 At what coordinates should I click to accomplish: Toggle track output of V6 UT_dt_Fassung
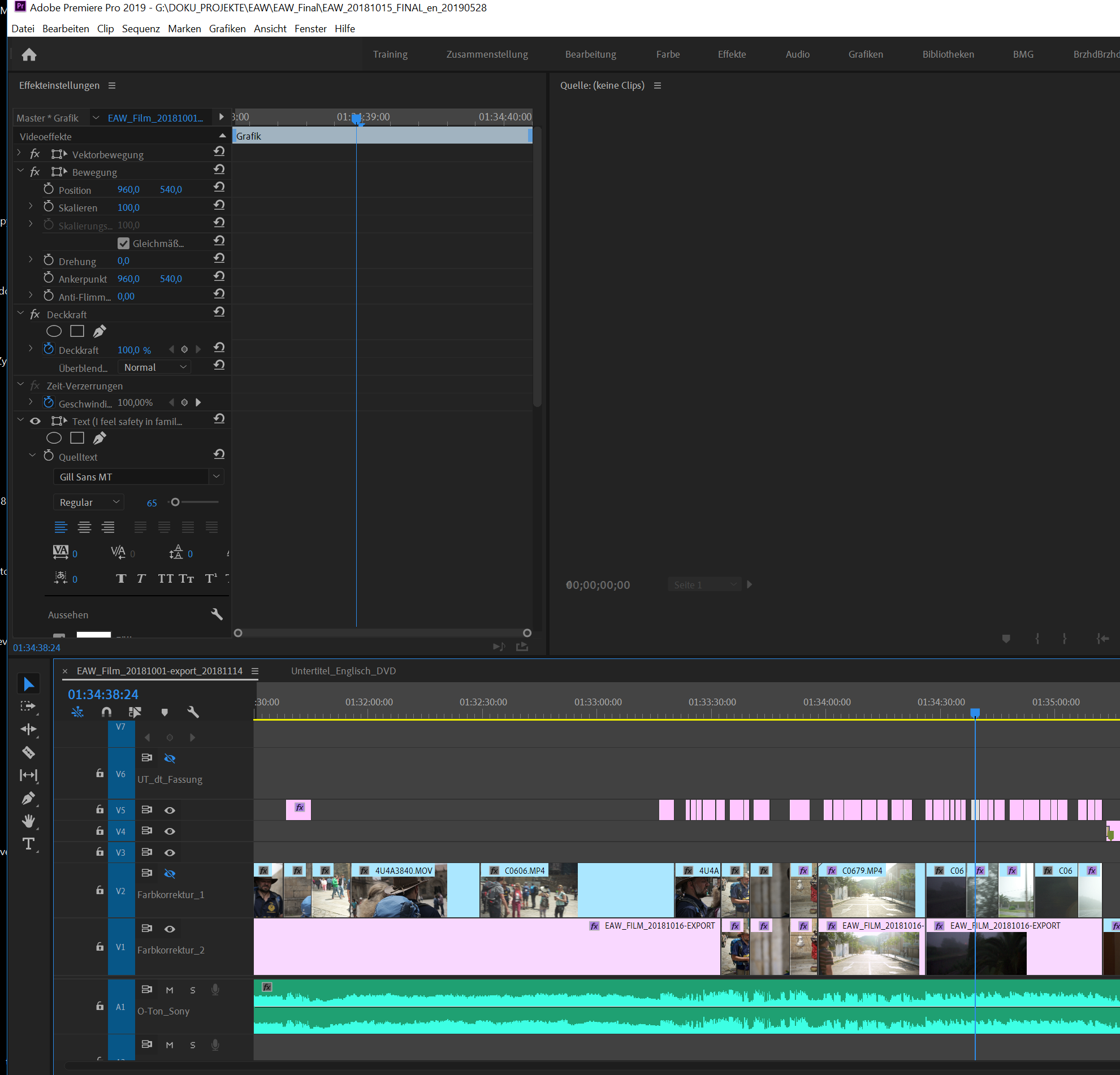pos(170,758)
